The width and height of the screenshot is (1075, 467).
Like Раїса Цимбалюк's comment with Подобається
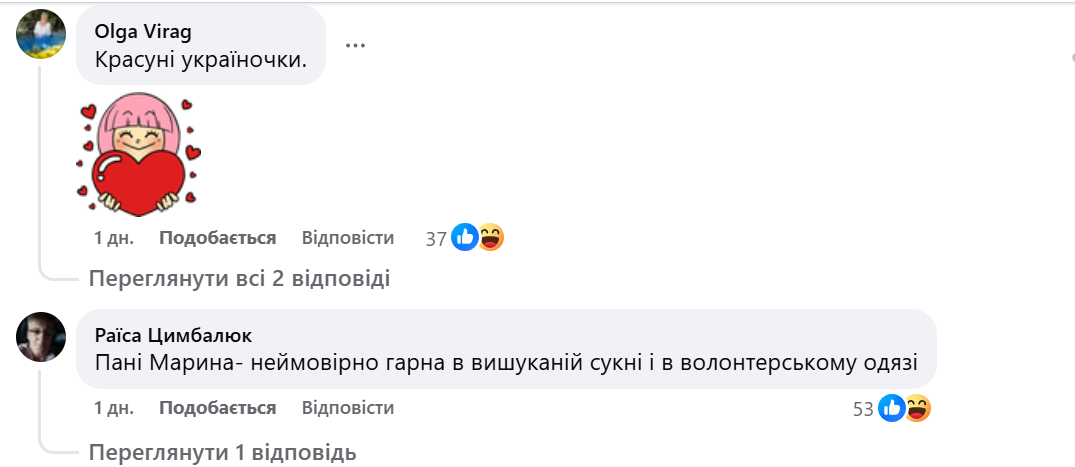coord(217,408)
